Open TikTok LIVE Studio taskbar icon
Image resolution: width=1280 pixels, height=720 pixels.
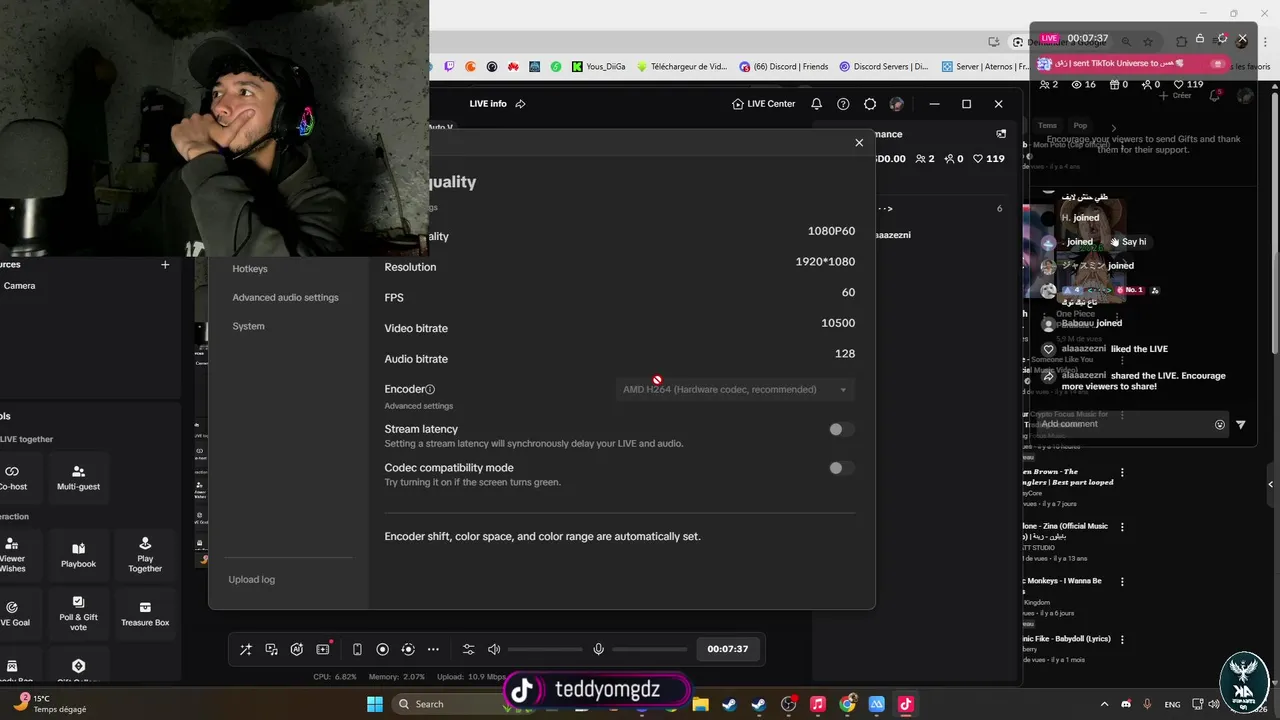point(906,704)
